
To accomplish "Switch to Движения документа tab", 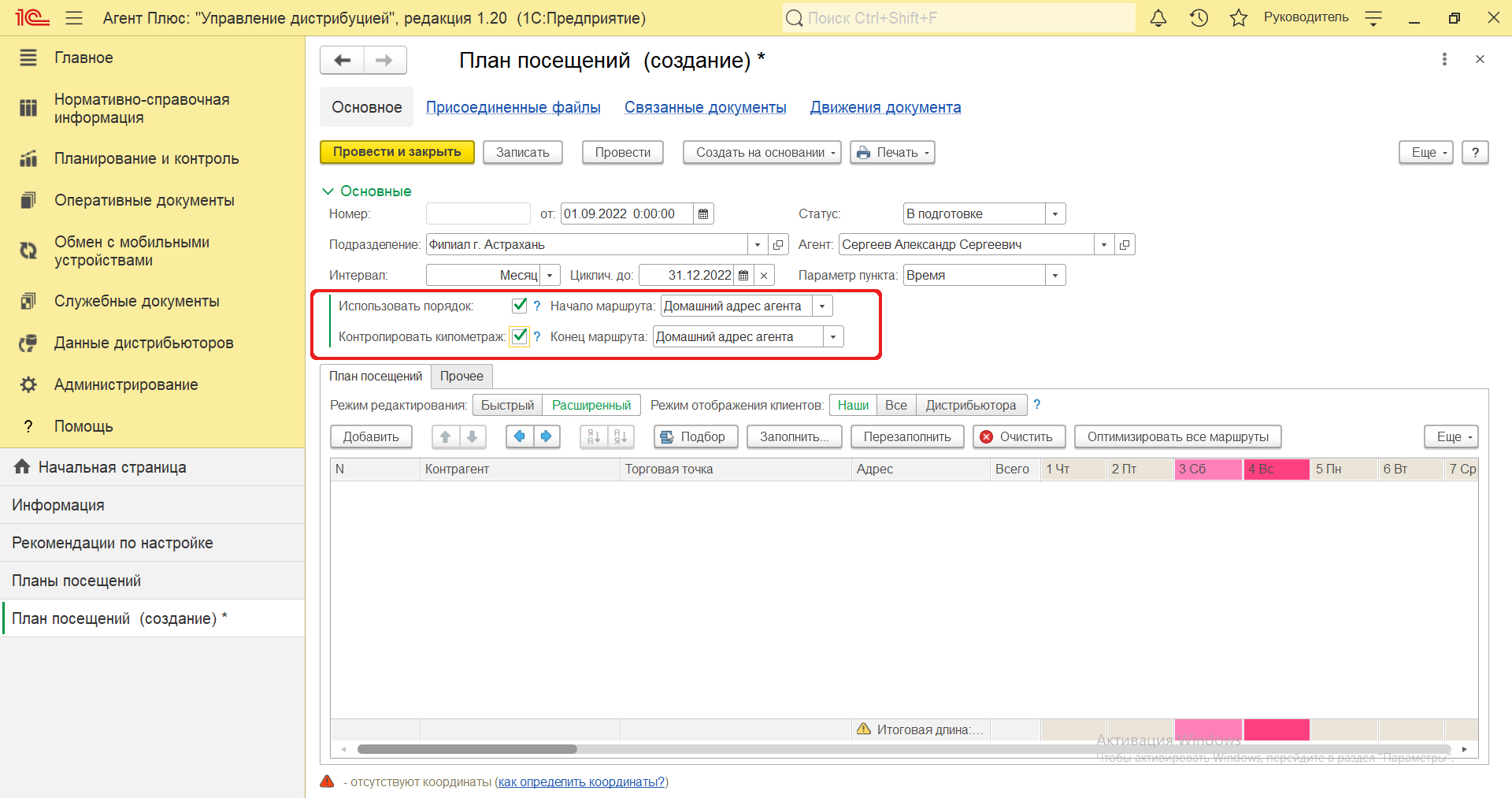I will pyautogui.click(x=886, y=107).
